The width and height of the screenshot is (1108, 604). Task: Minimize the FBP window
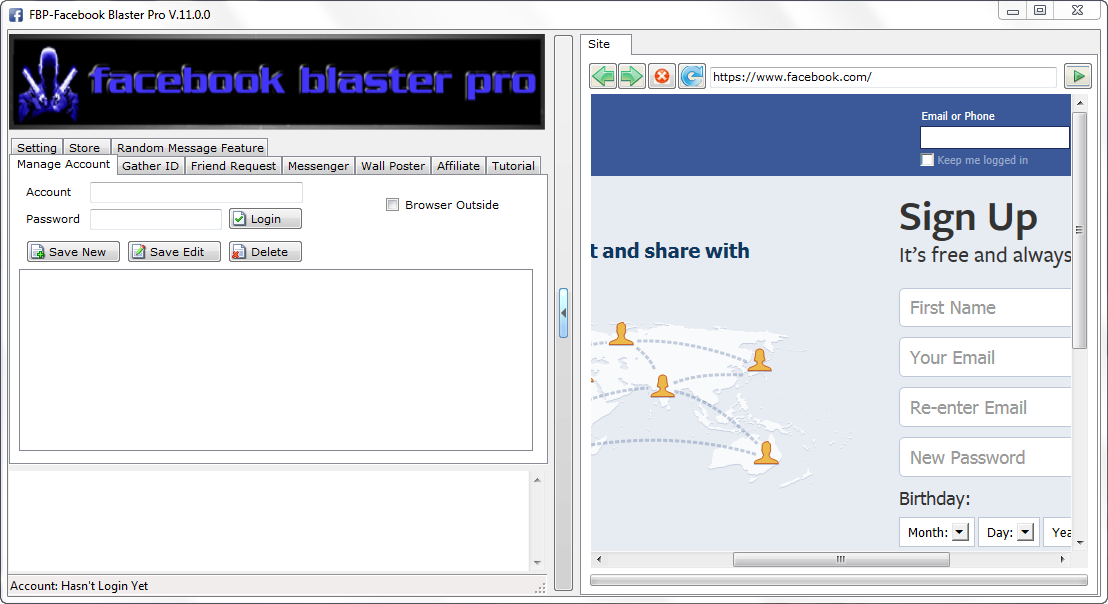pyautogui.click(x=1013, y=11)
